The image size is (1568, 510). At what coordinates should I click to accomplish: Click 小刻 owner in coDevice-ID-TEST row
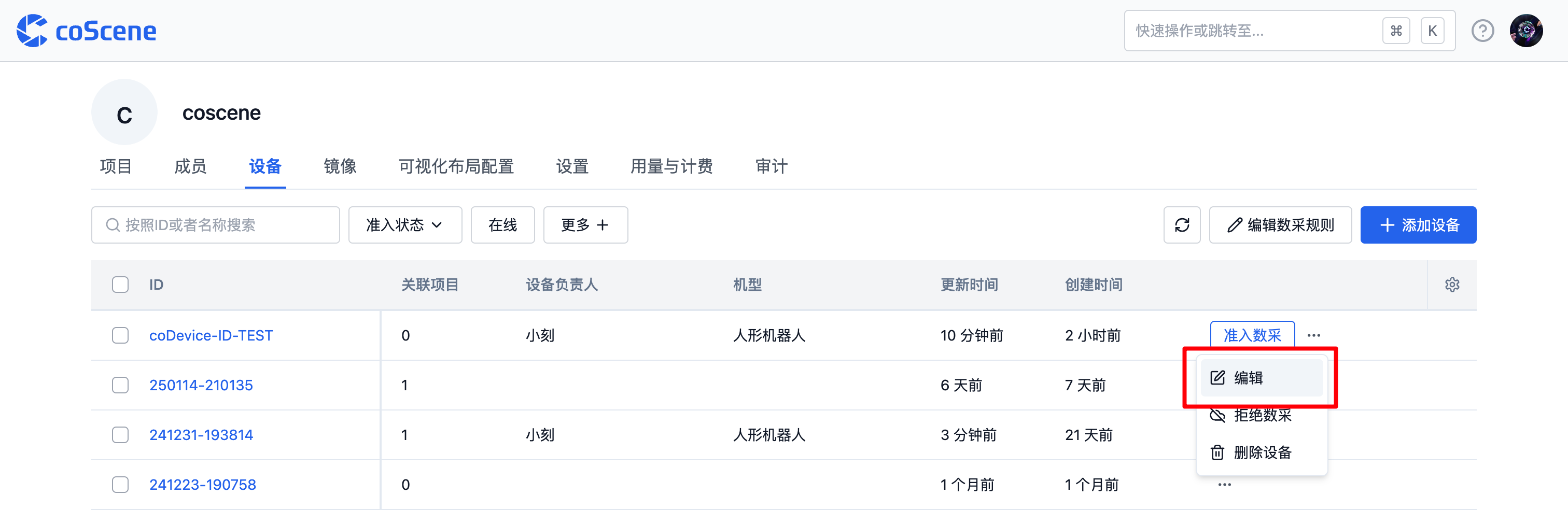540,336
